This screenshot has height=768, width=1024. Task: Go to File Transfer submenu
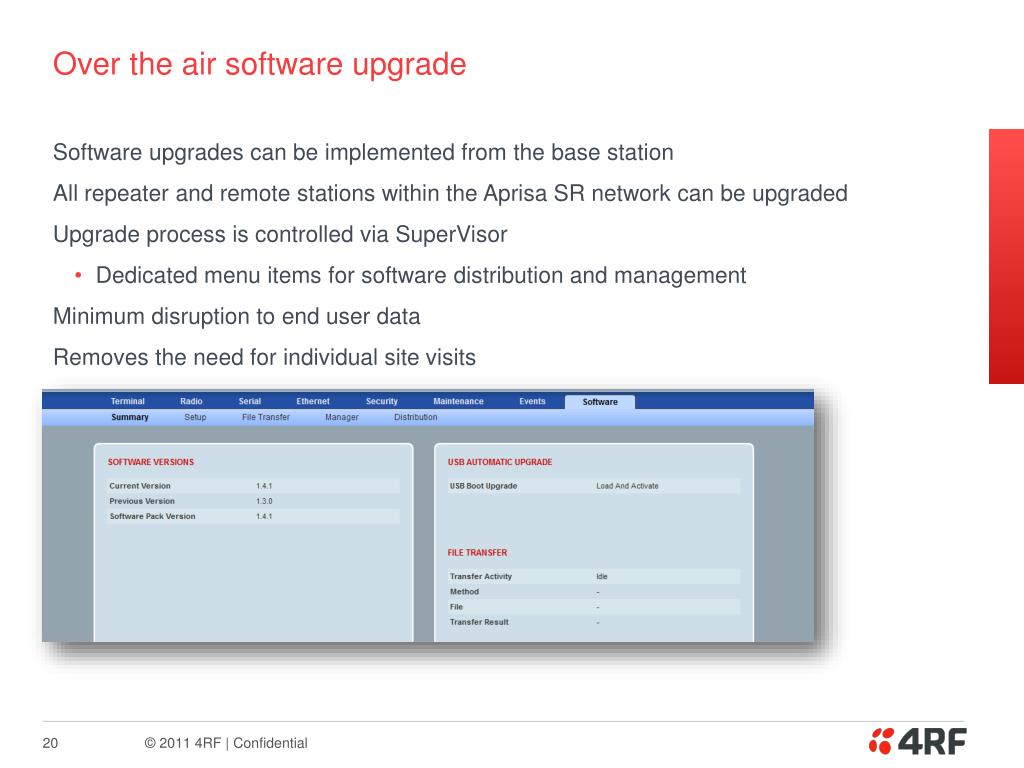266,417
